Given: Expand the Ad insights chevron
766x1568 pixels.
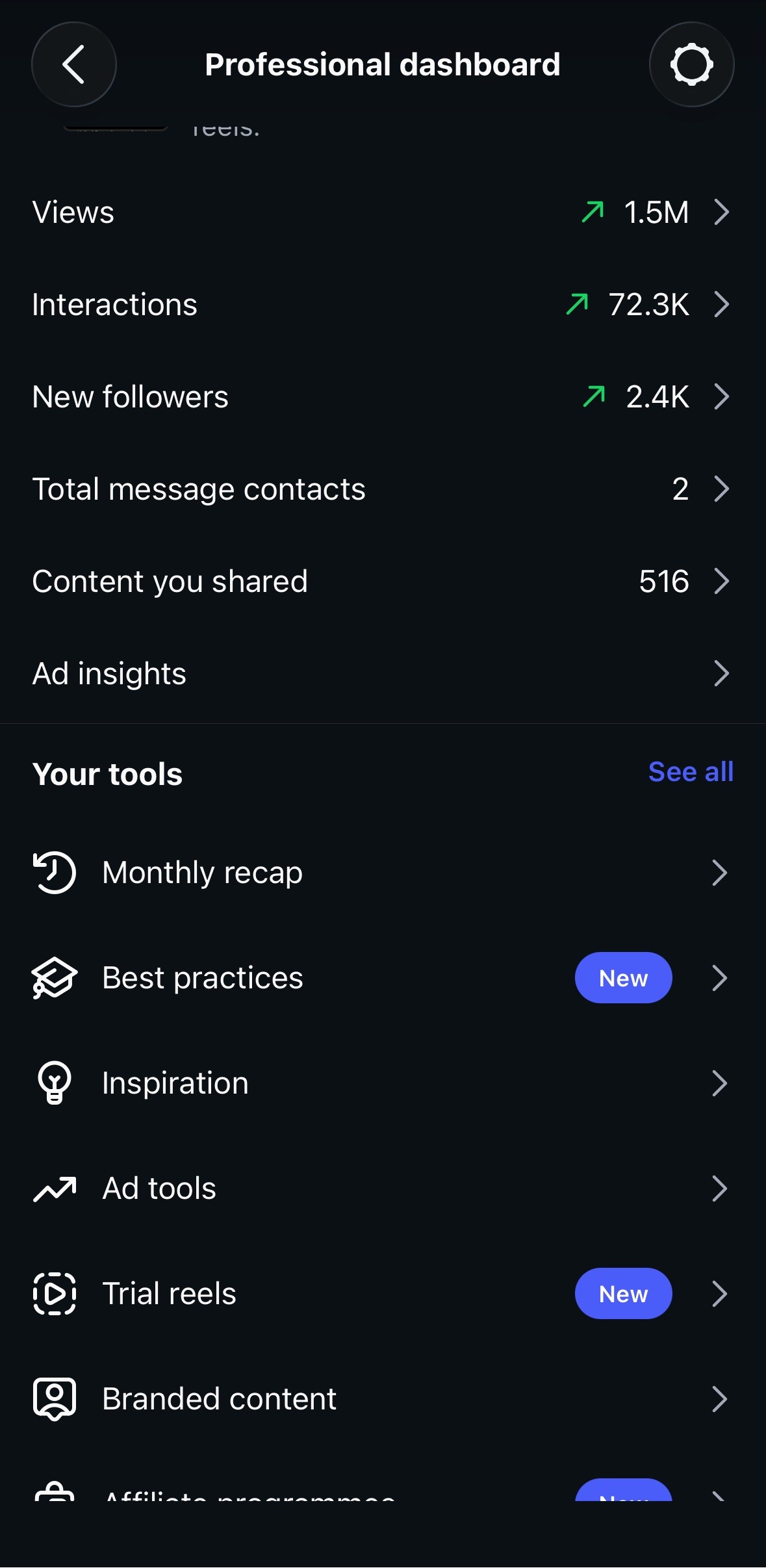Looking at the screenshot, I should (721, 673).
